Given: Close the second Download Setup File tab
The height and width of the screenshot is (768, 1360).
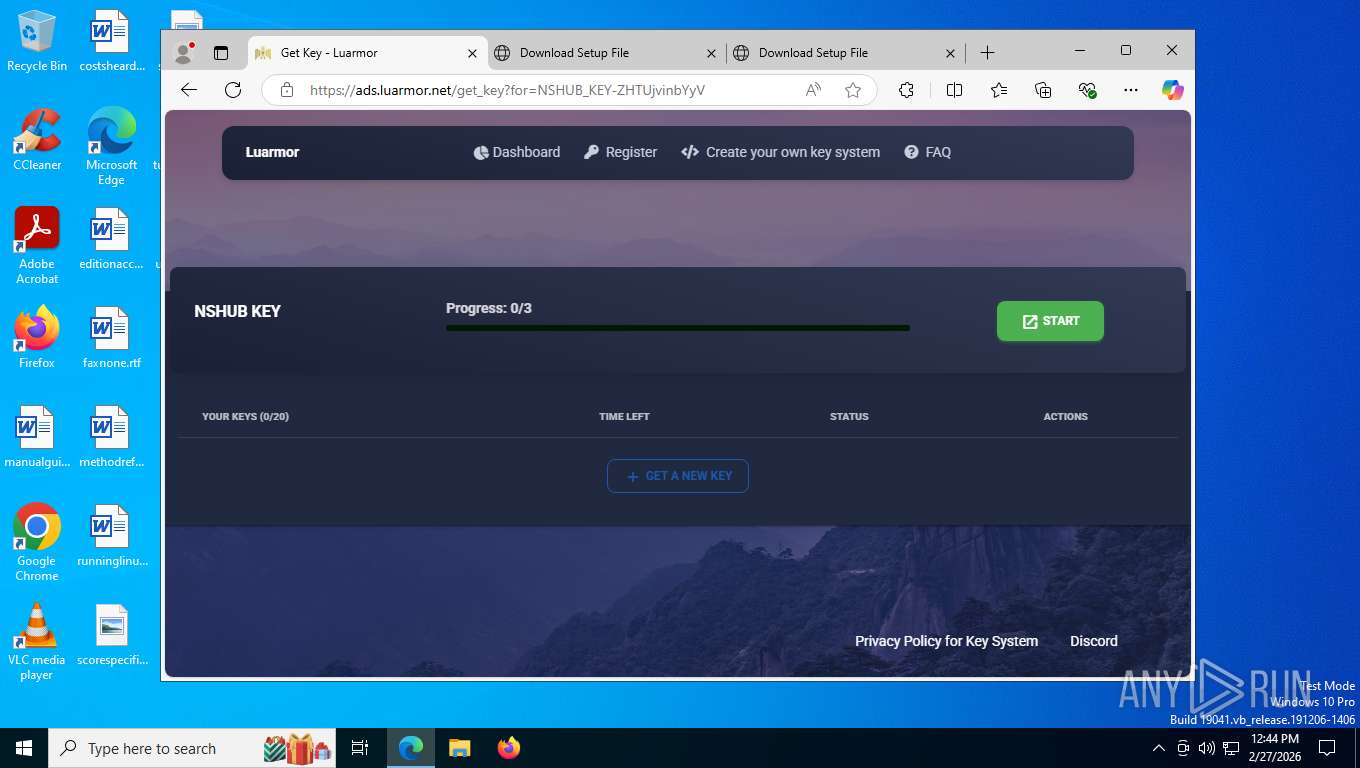Looking at the screenshot, I should point(712,53).
